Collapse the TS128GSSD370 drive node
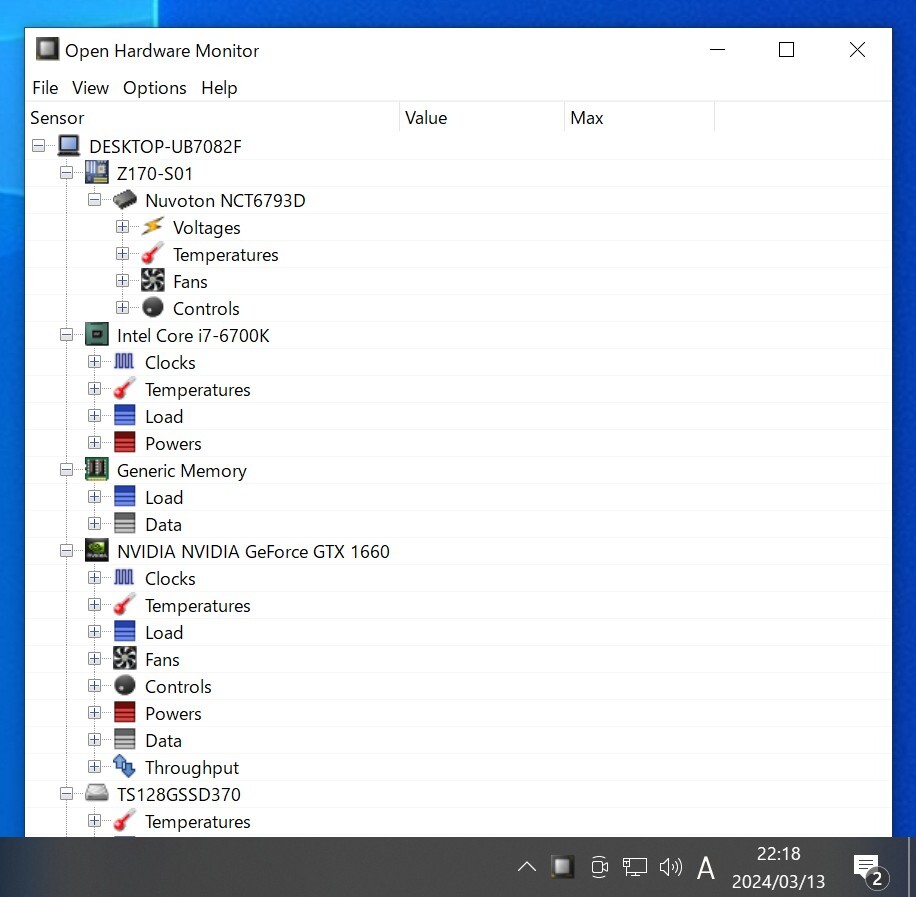The height and width of the screenshot is (897, 916). click(x=67, y=794)
